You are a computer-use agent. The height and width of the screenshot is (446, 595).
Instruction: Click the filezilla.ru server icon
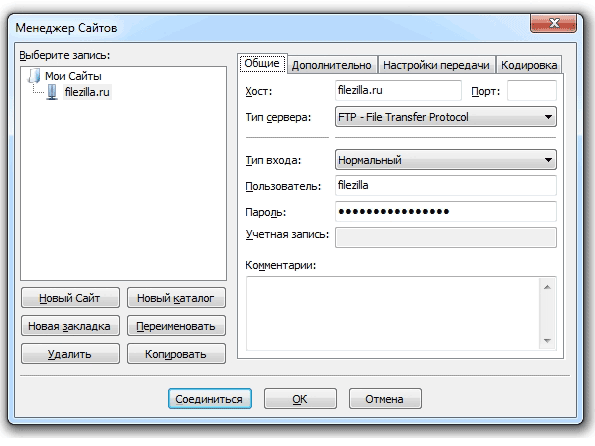(52, 92)
